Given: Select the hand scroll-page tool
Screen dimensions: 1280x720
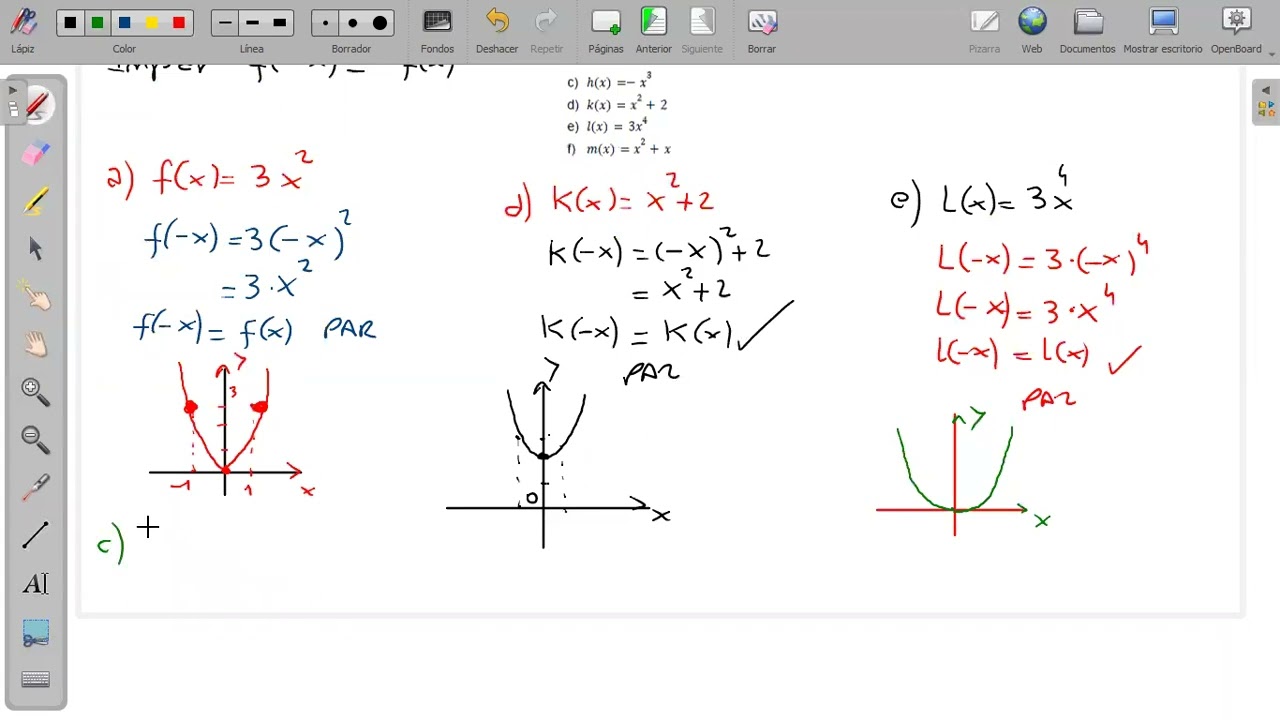Looking at the screenshot, I should (x=36, y=344).
